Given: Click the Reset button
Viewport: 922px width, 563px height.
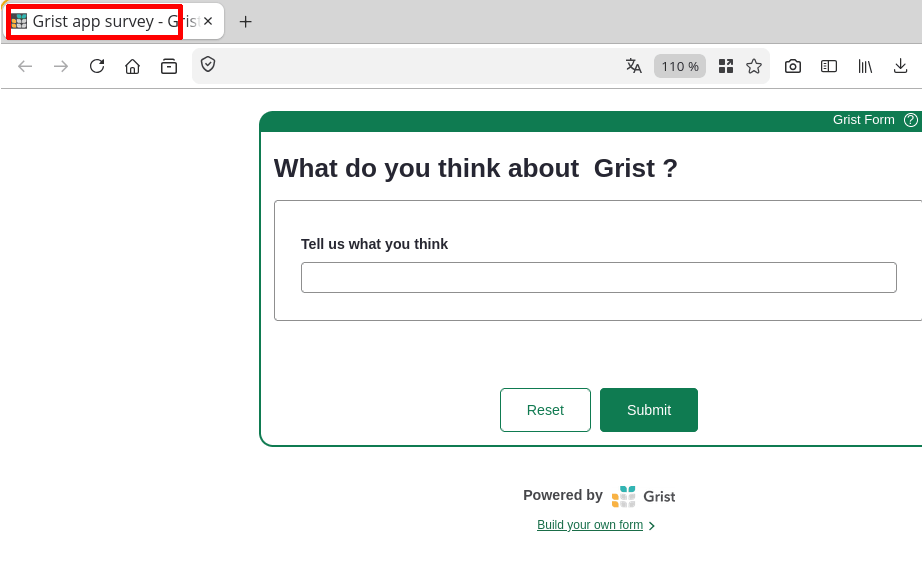Looking at the screenshot, I should pos(545,410).
